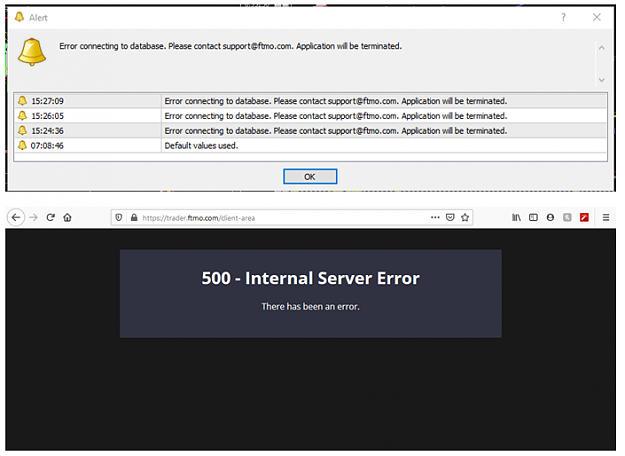
Task: Close the Alert dialog window
Action: [x=597, y=17]
